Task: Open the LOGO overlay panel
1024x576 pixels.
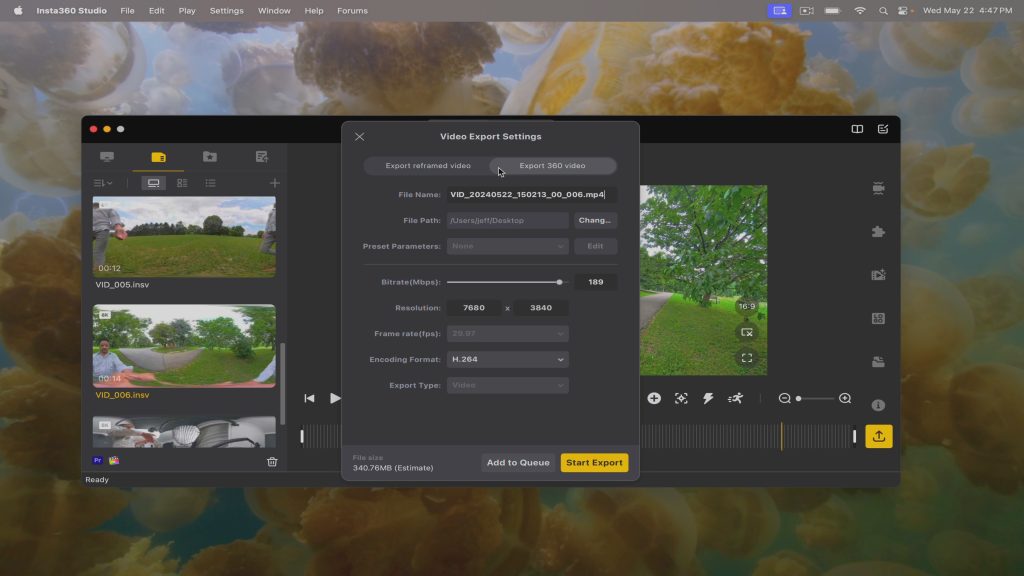Action: tap(878, 318)
